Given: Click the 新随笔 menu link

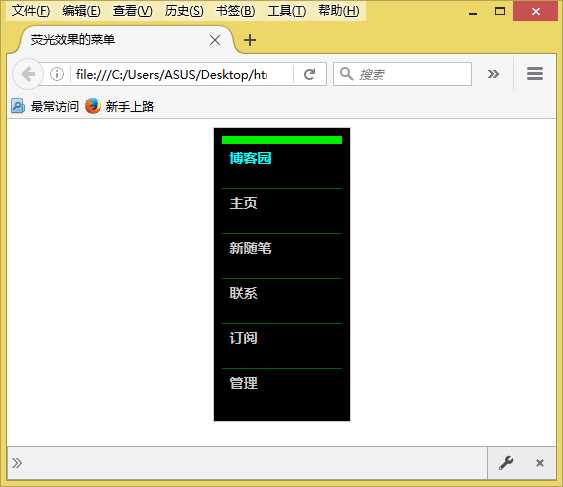Looking at the screenshot, I should click(250, 248).
